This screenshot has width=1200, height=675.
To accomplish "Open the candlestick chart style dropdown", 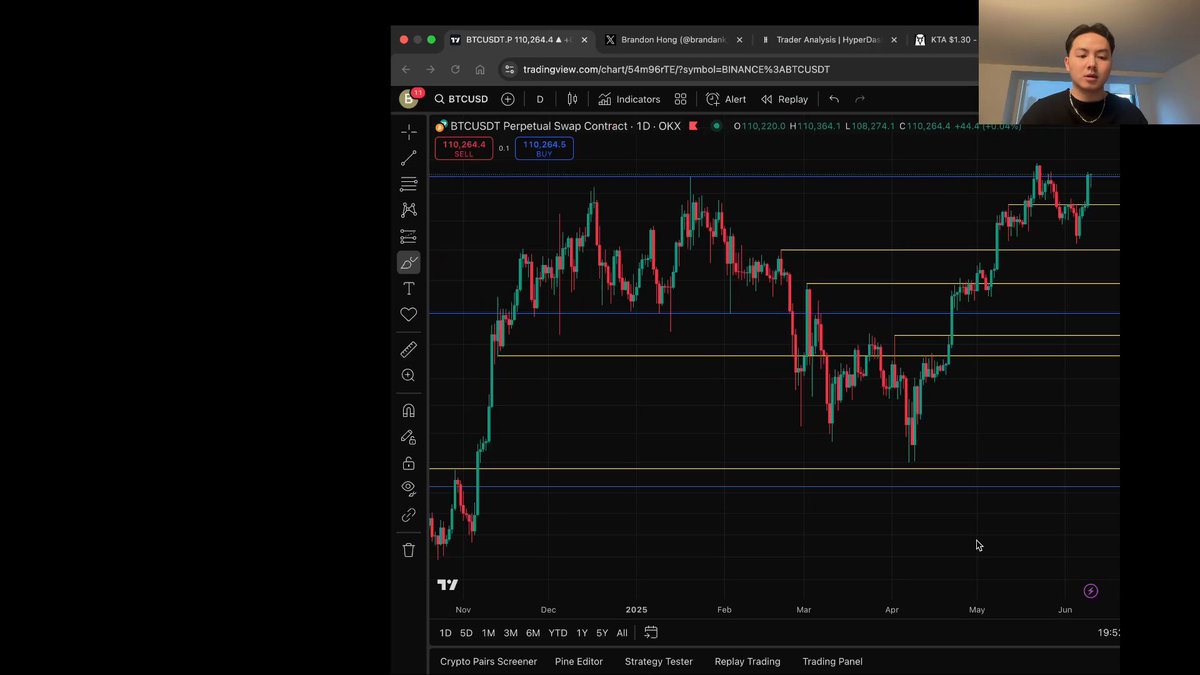I will pyautogui.click(x=573, y=99).
